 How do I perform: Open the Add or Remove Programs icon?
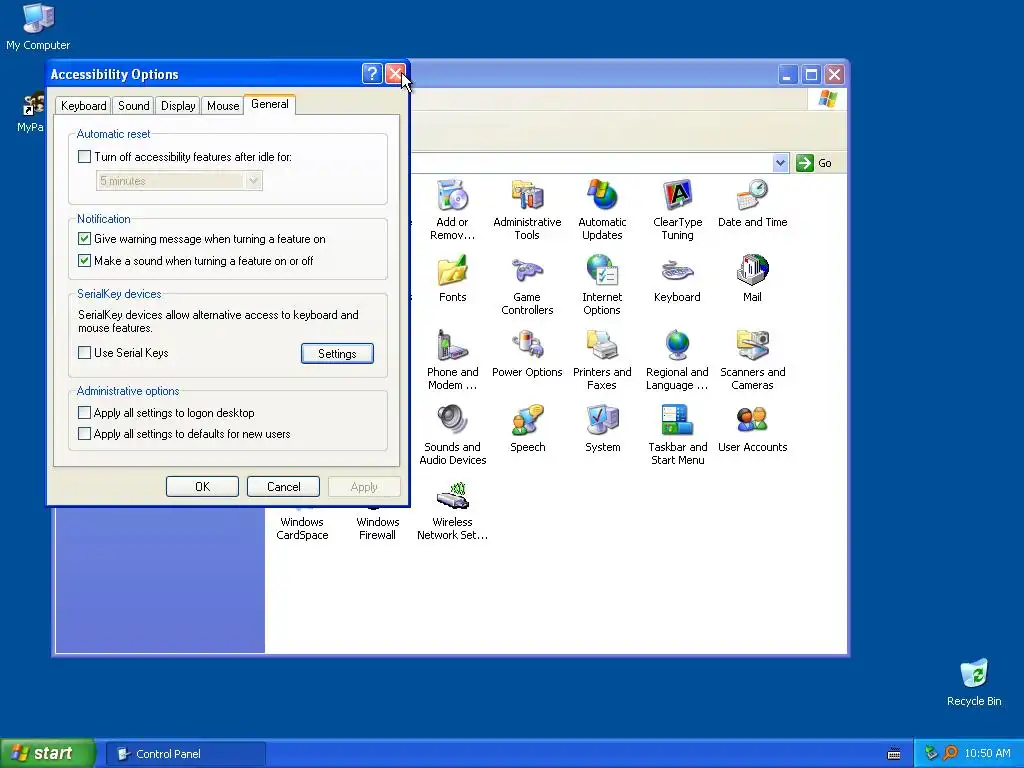pyautogui.click(x=452, y=209)
